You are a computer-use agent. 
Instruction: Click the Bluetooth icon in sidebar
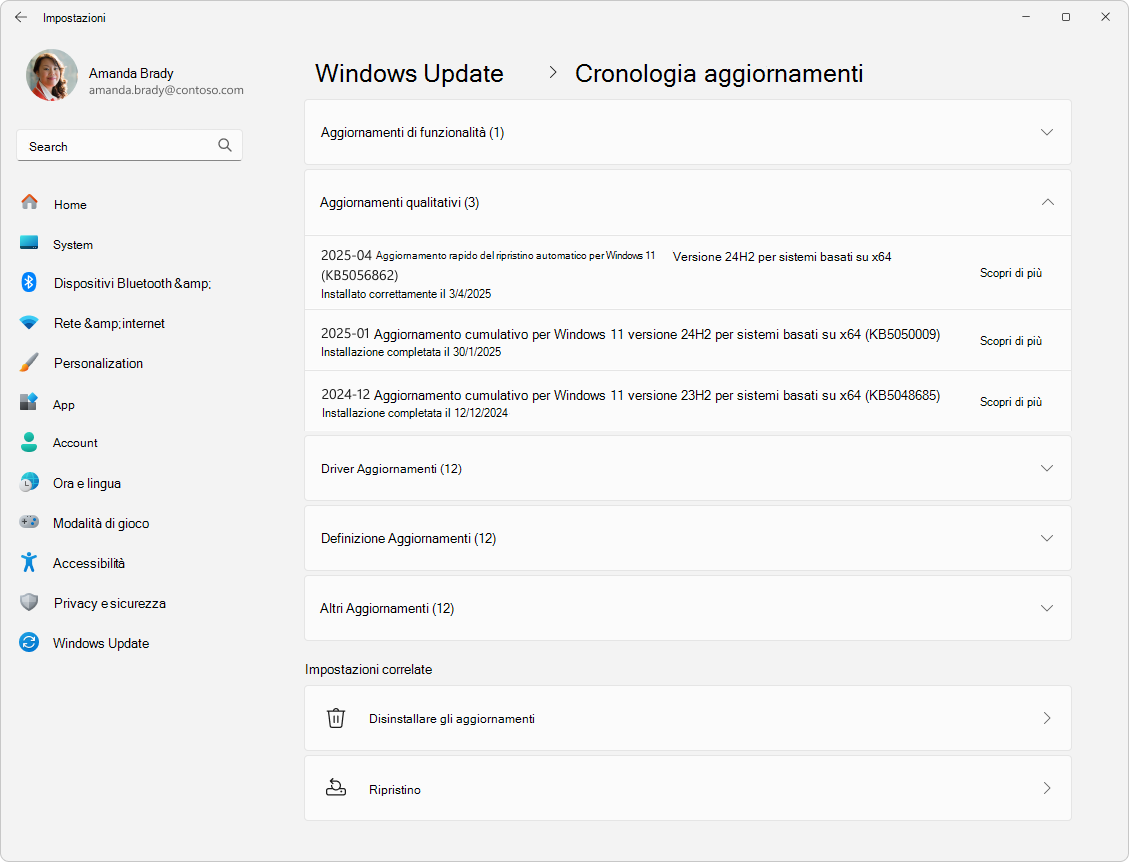pyautogui.click(x=29, y=282)
